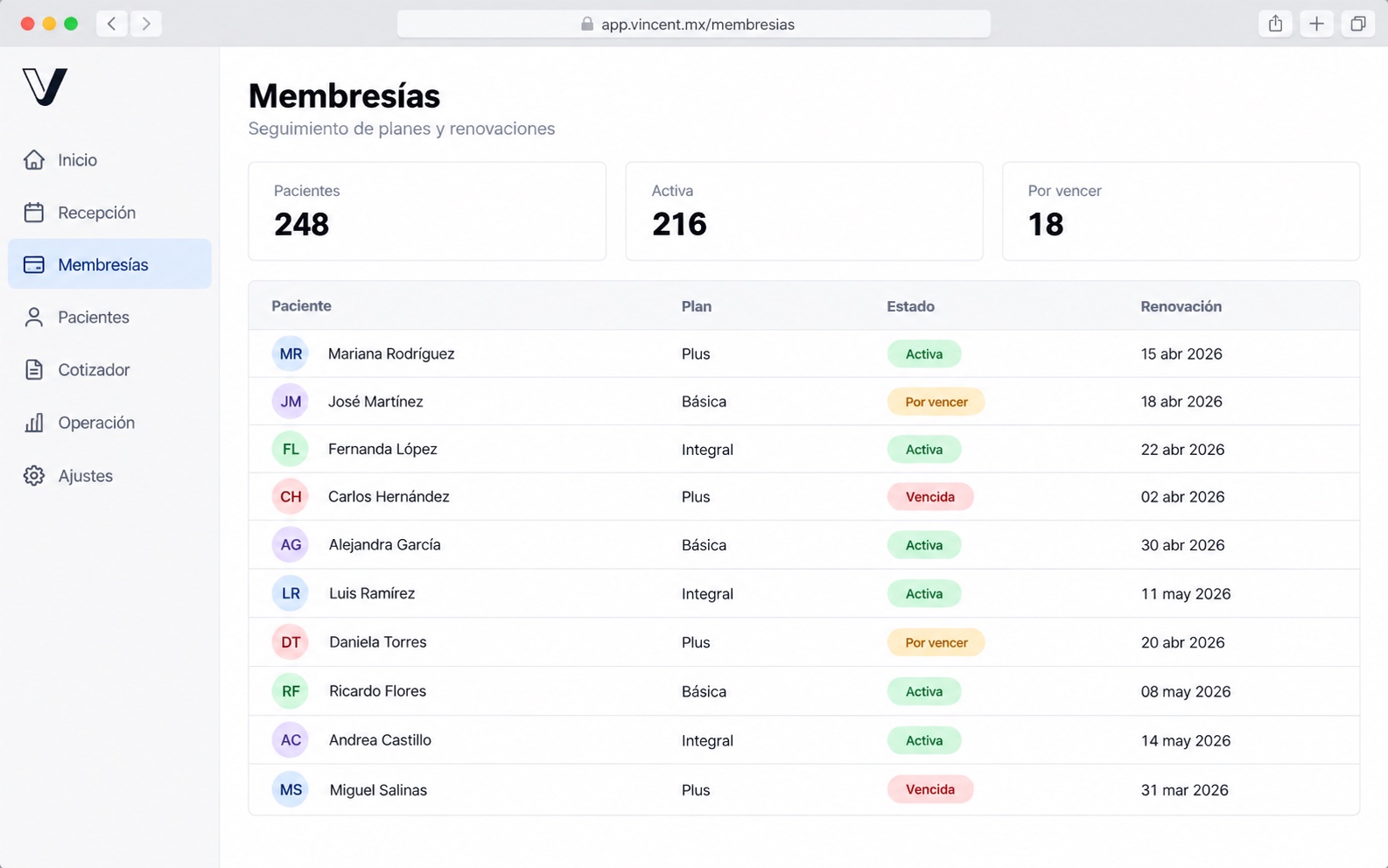Click Integral plan for Fernanda López
Image resolution: width=1388 pixels, height=868 pixels.
tap(707, 450)
